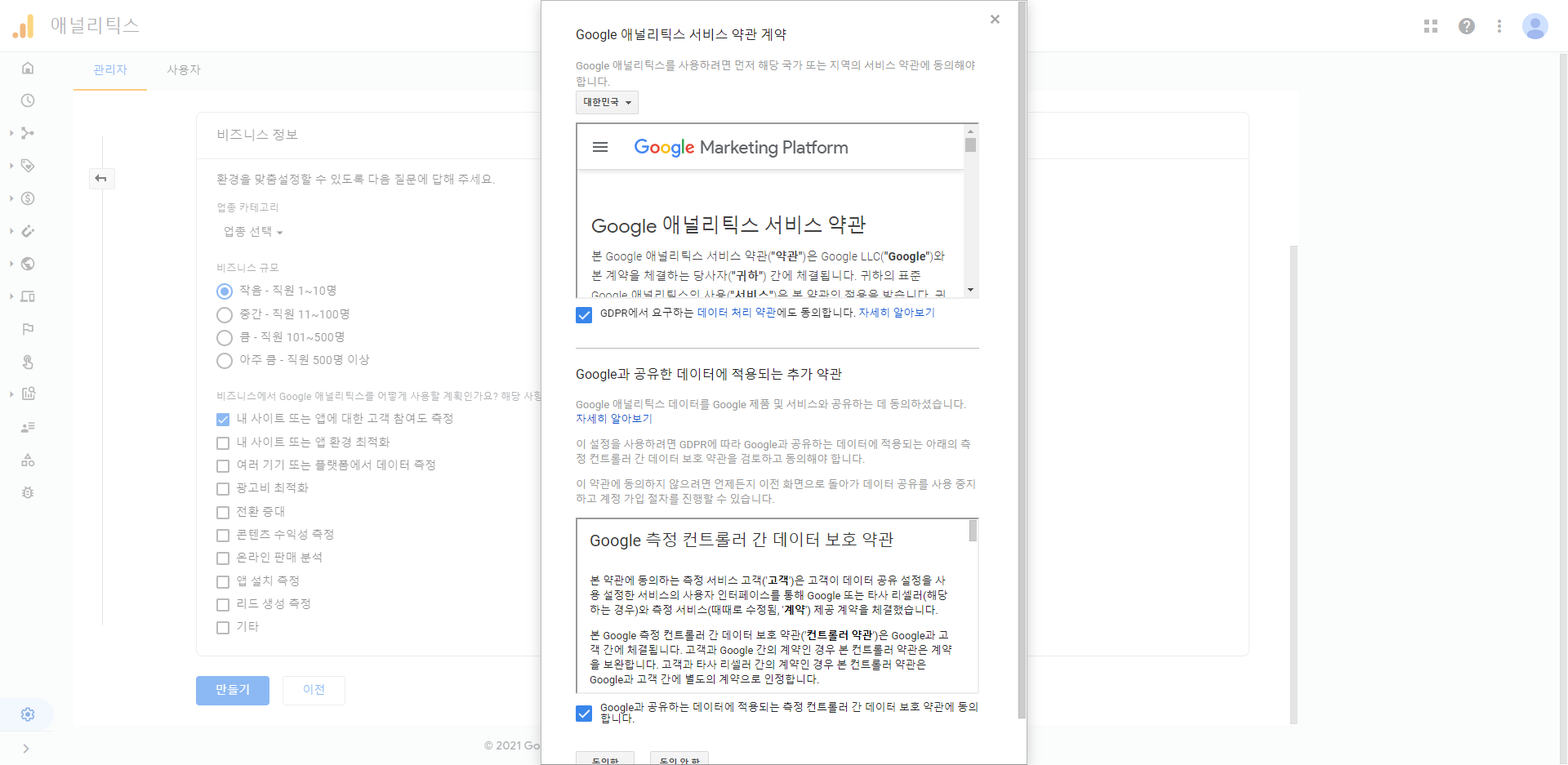Open the Tech devices icon in sidebar
Viewport: 1568px width, 765px height.
click(28, 296)
